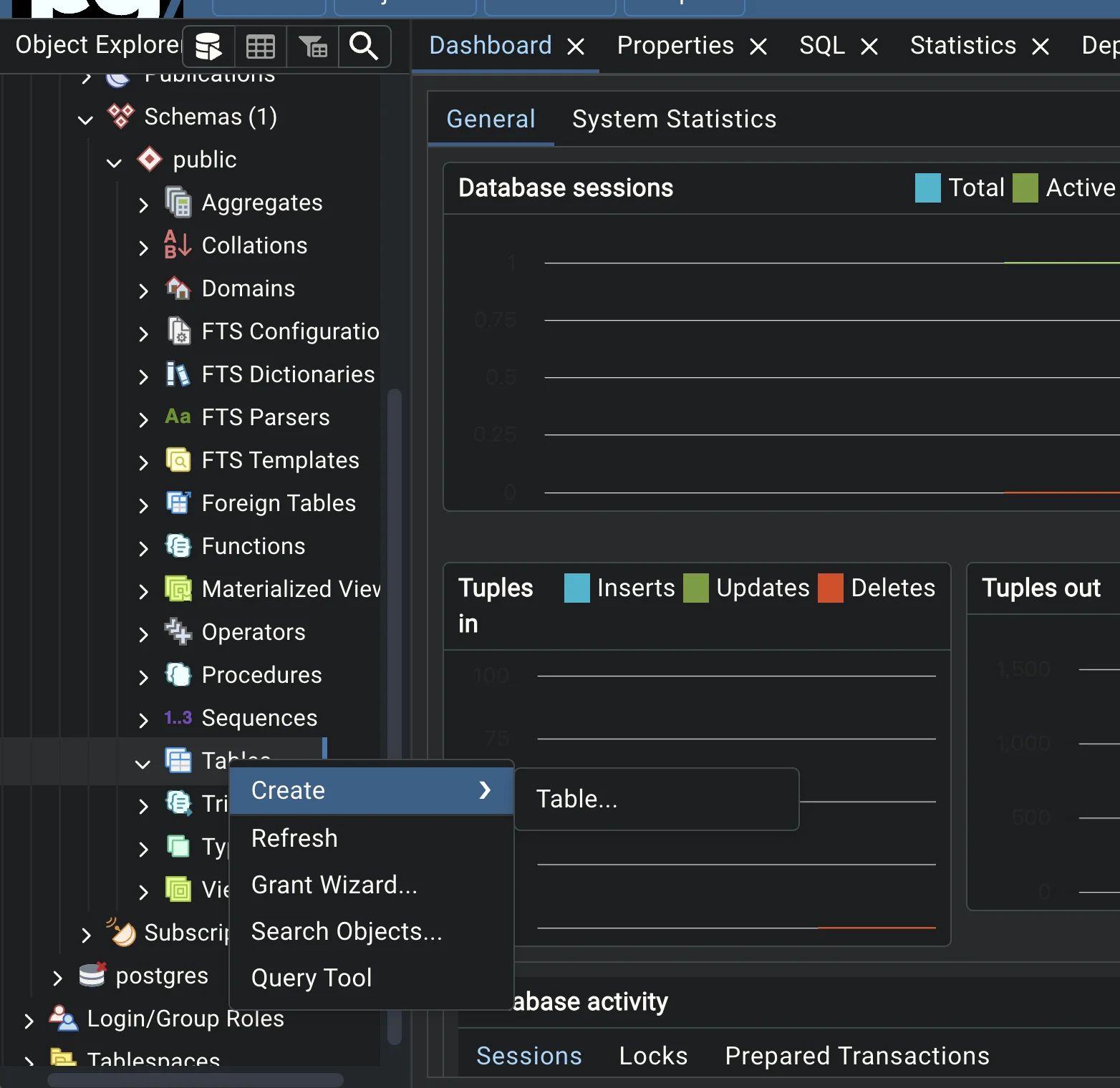Select the Sessions activity tab
Viewport: 1120px width, 1088px height.
pos(529,1056)
